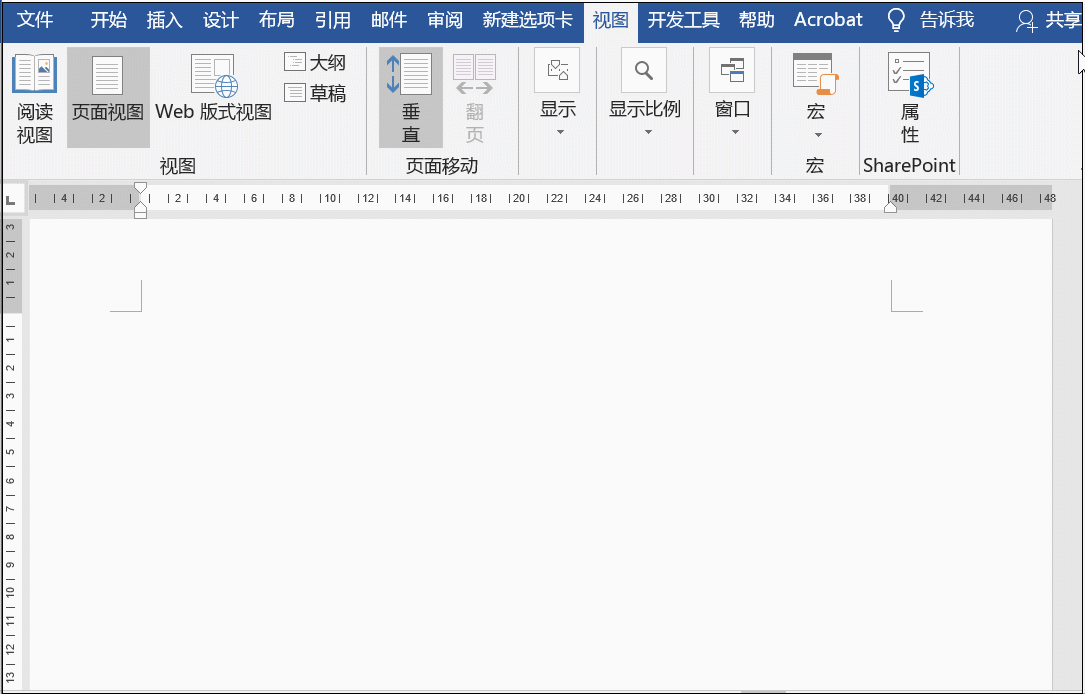The height and width of the screenshot is (694, 1085).
Task: Switch to the 开发工具 ribbon tab
Action: click(683, 19)
